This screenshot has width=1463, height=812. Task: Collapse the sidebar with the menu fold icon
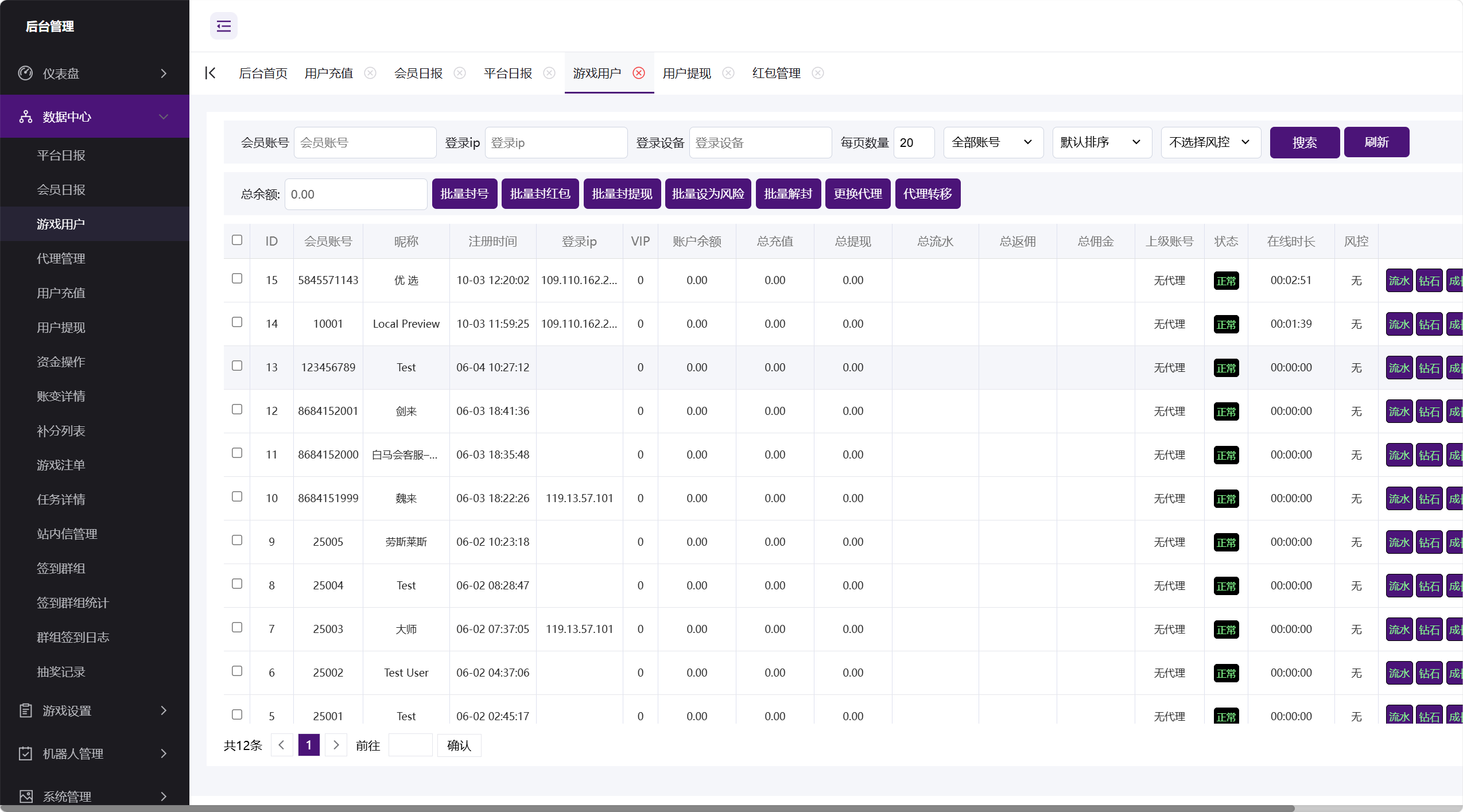(223, 26)
